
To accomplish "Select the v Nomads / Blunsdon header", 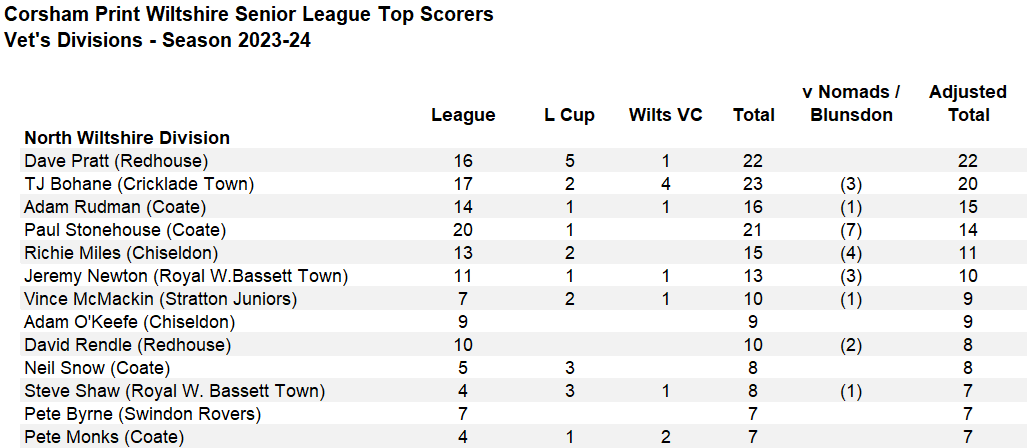I will 851,103.
